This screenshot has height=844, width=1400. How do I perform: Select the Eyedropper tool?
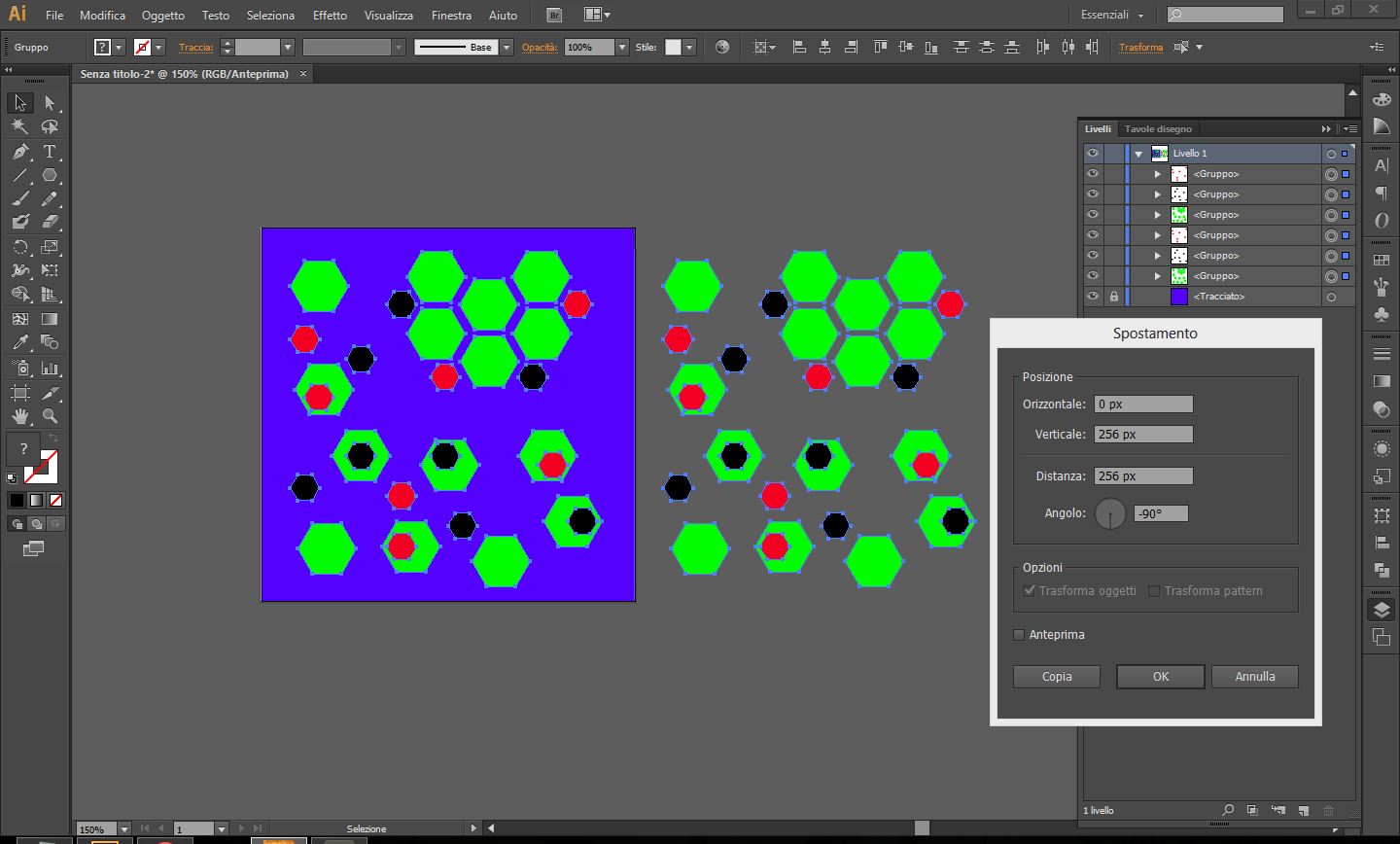pos(20,342)
